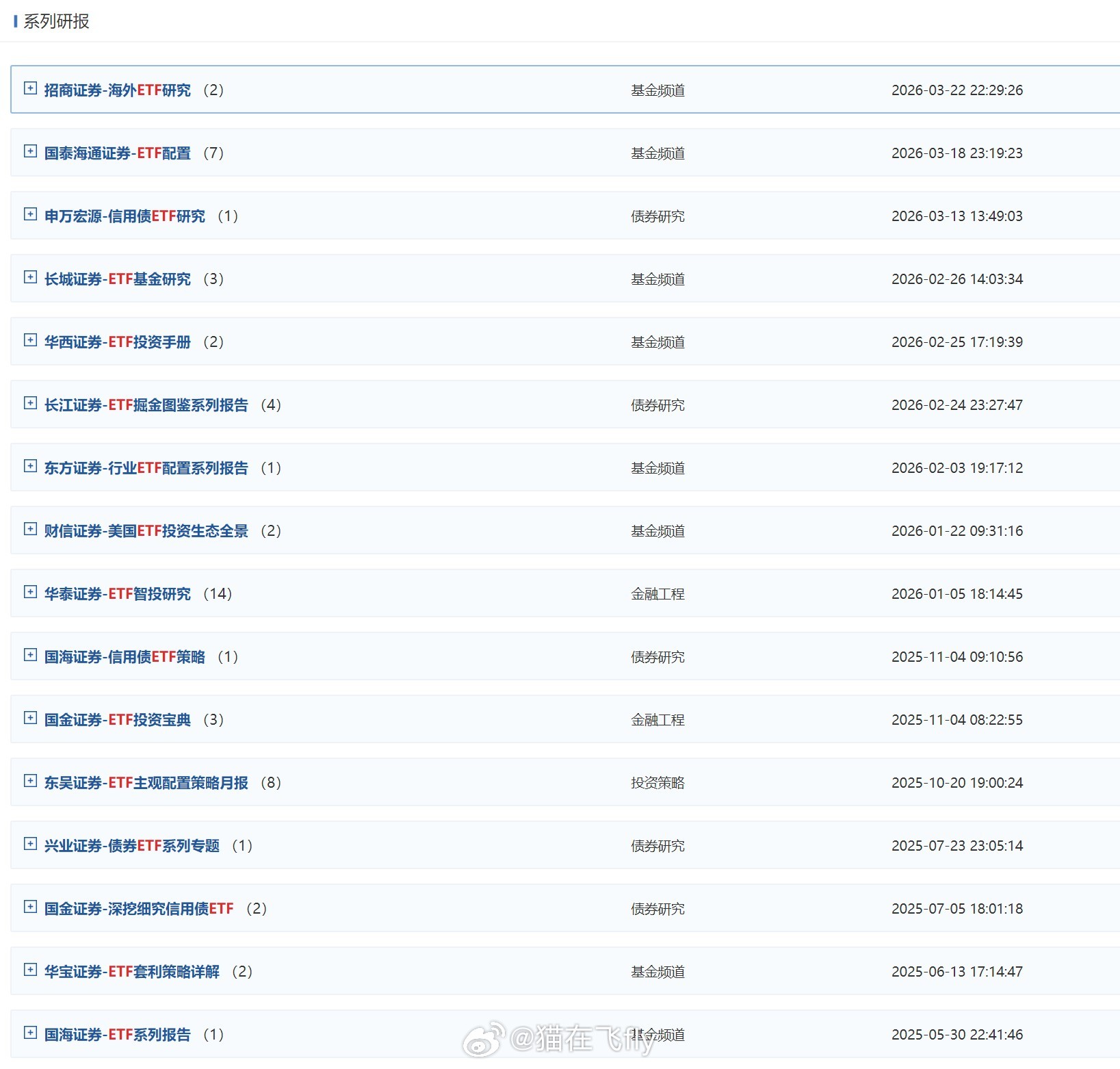Expand the 兴业证券-债券ETF系列专题 series
The height and width of the screenshot is (1069, 1120).
click(30, 843)
